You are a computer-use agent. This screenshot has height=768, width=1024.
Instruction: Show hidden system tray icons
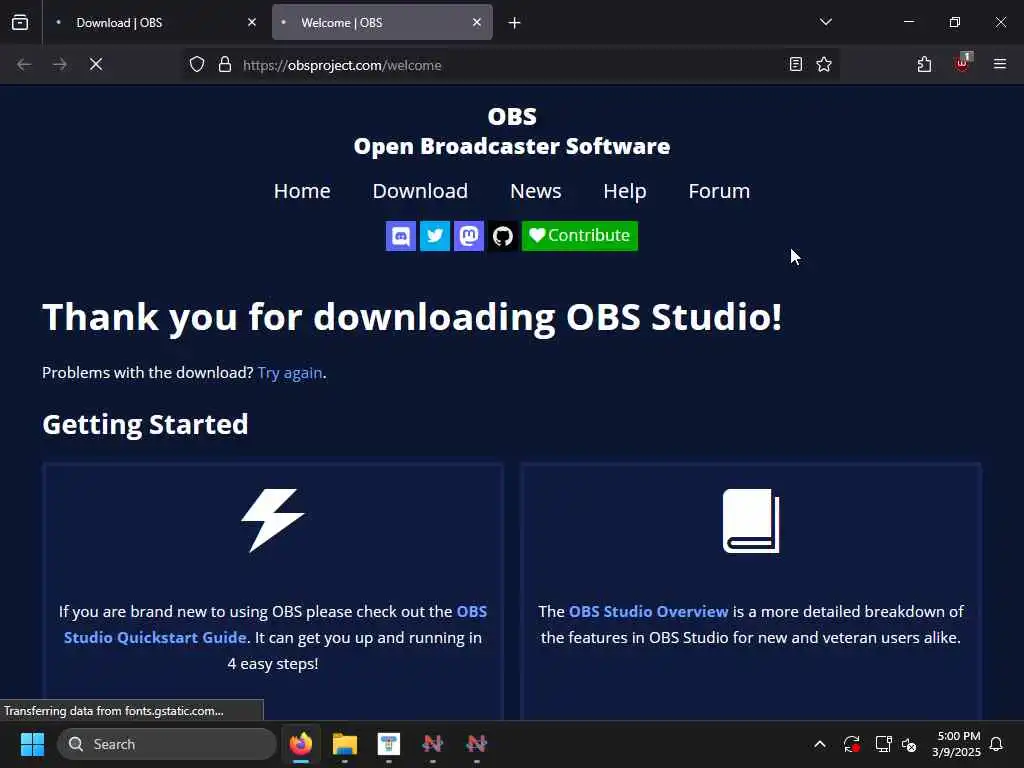click(820, 744)
